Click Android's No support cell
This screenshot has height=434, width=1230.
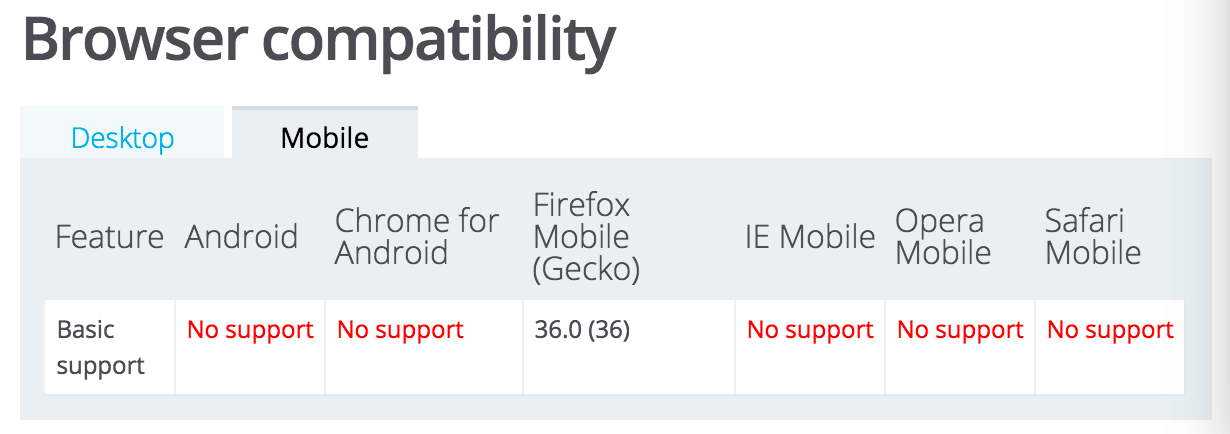pos(250,330)
